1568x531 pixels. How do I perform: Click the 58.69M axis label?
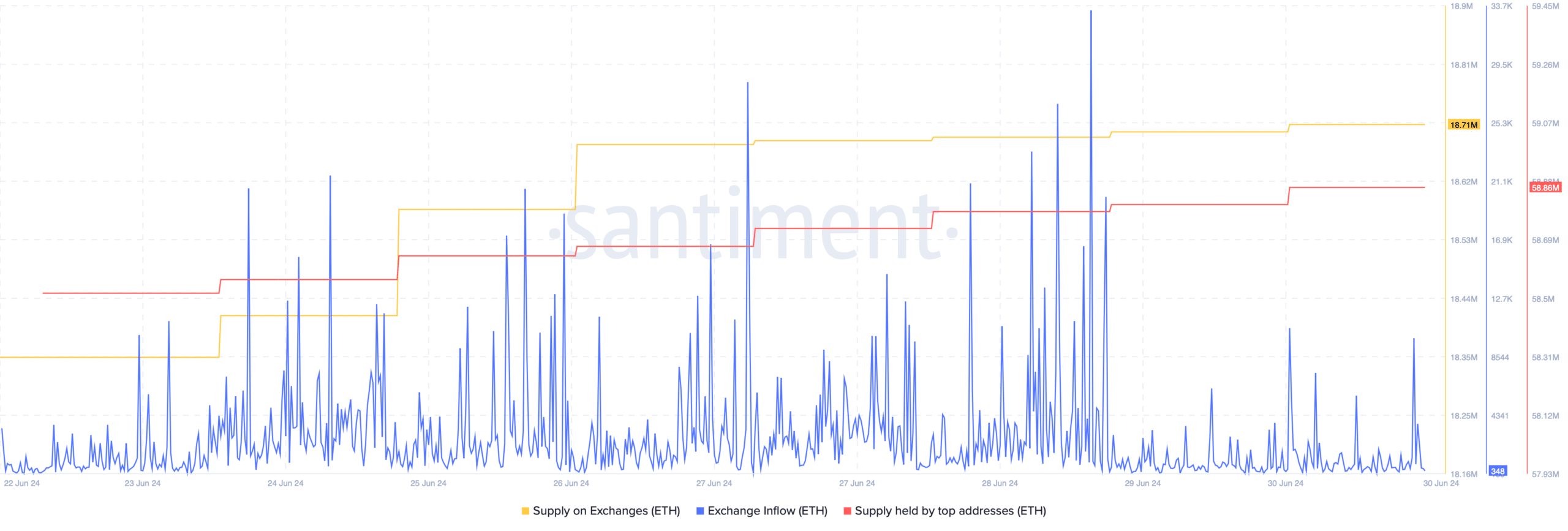point(1545,241)
